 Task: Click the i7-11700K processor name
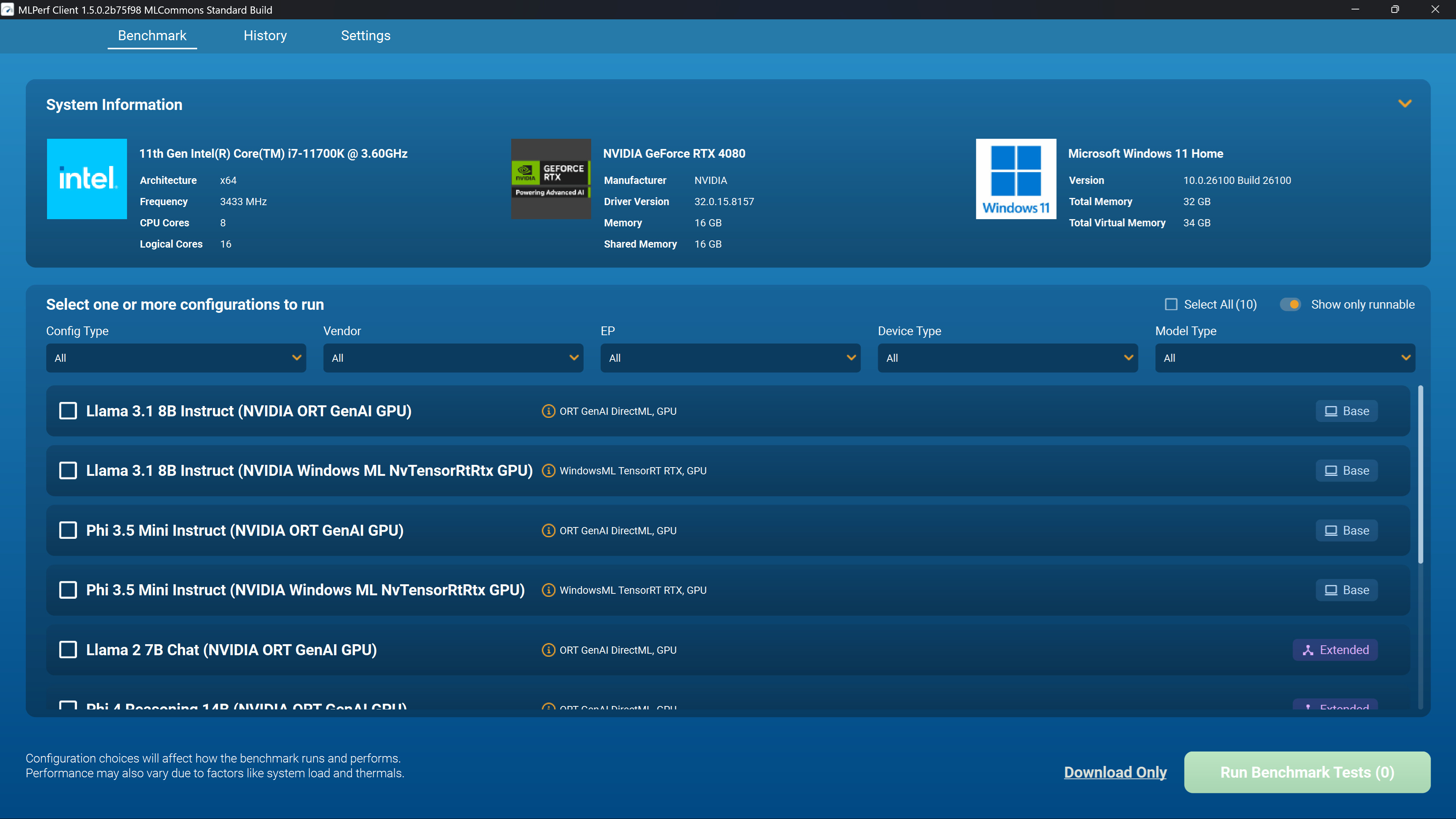pyautogui.click(x=273, y=154)
